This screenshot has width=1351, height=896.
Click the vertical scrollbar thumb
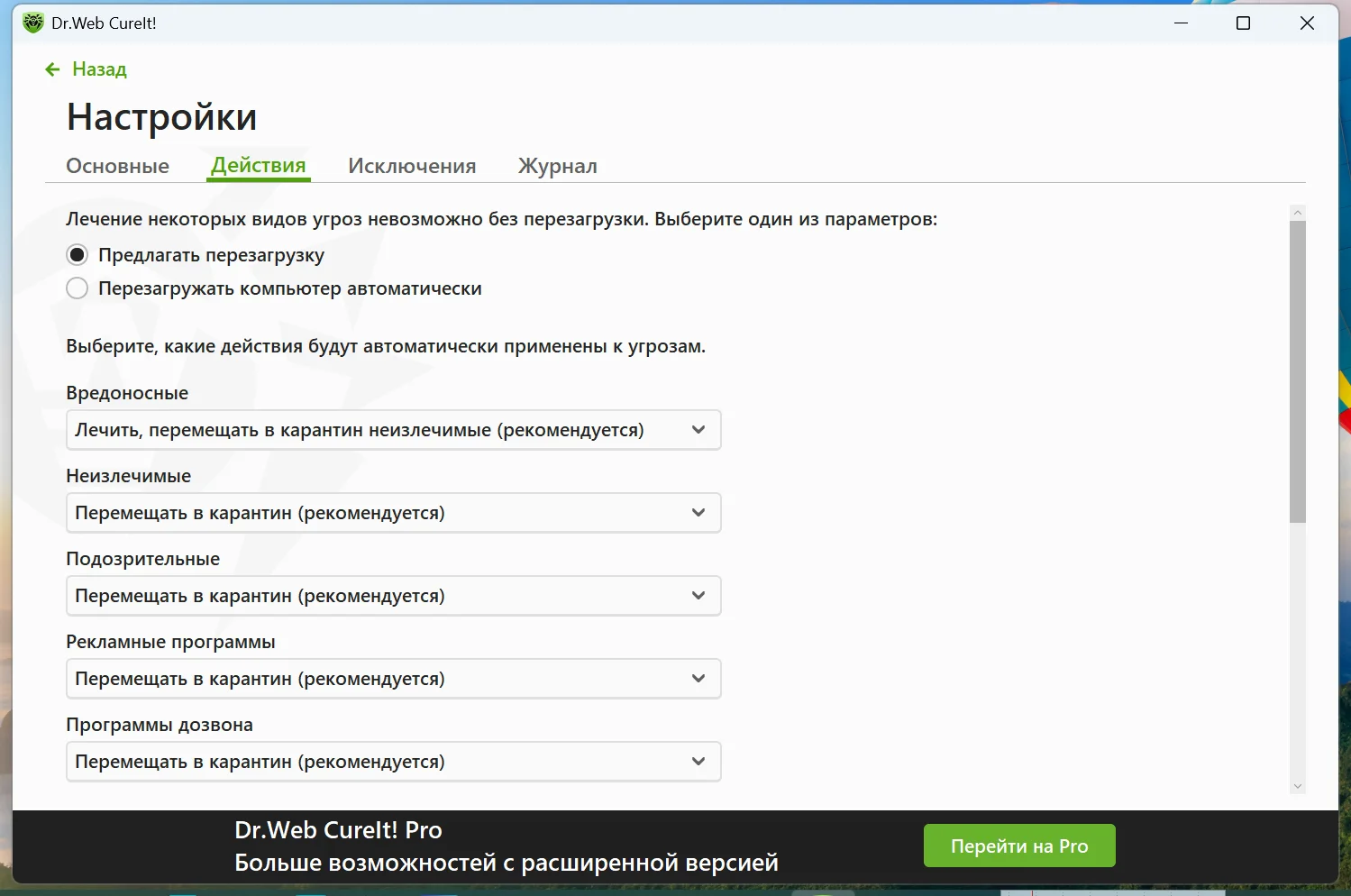1298,371
